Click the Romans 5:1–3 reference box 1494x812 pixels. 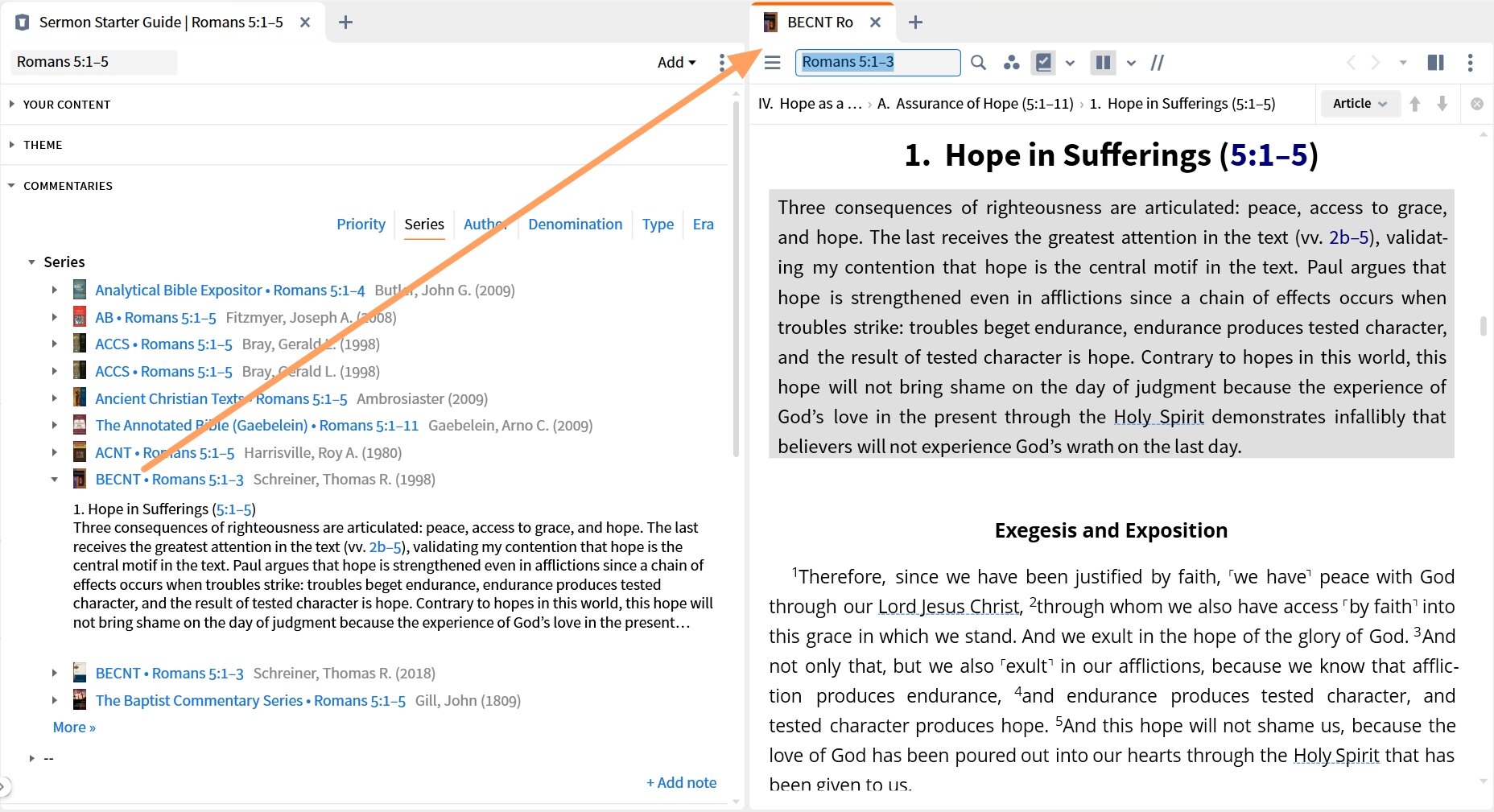tap(877, 63)
